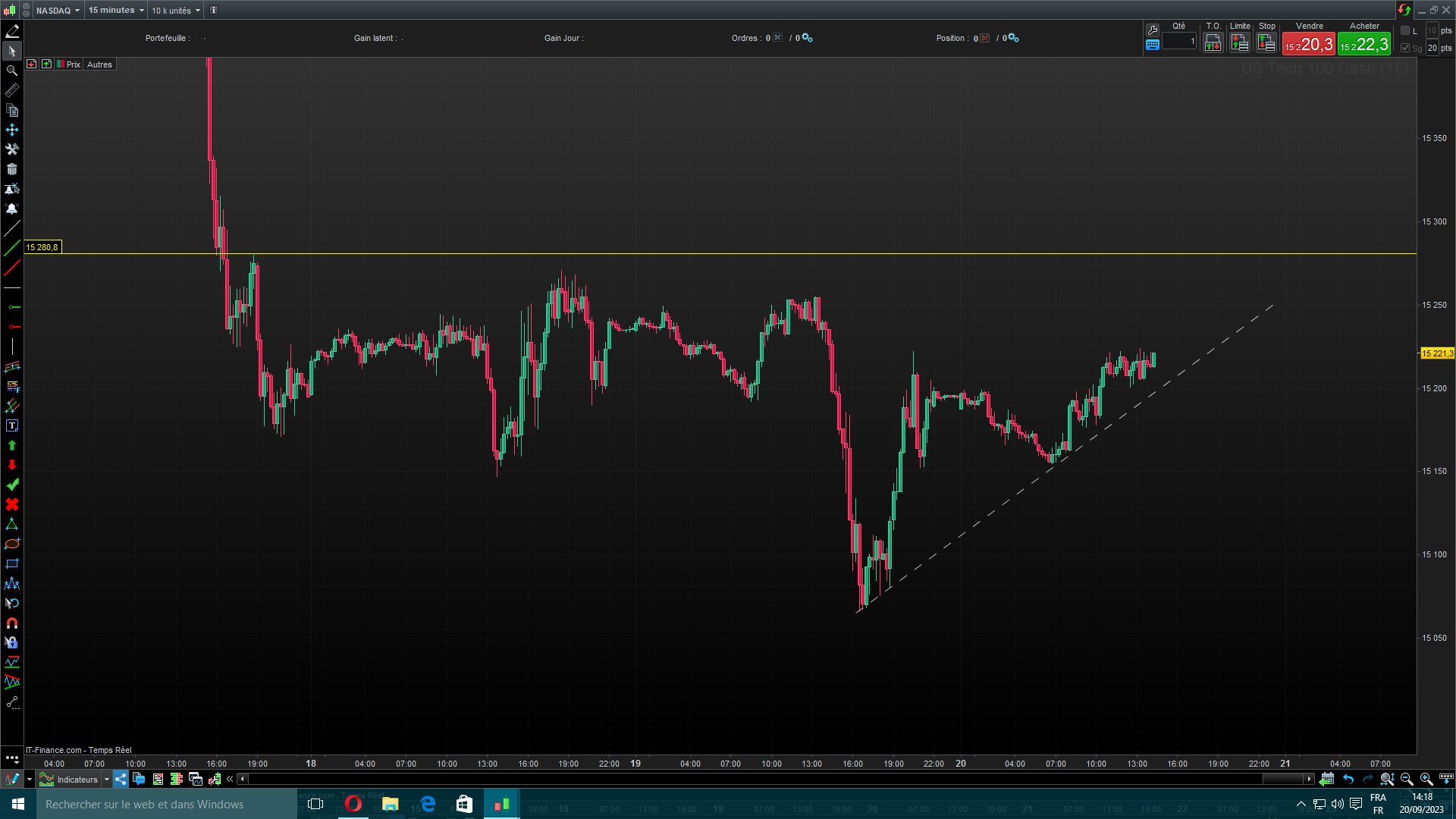Collapse bottom toolbar with double chevron
Screen dimensions: 1456x819
pos(230,779)
